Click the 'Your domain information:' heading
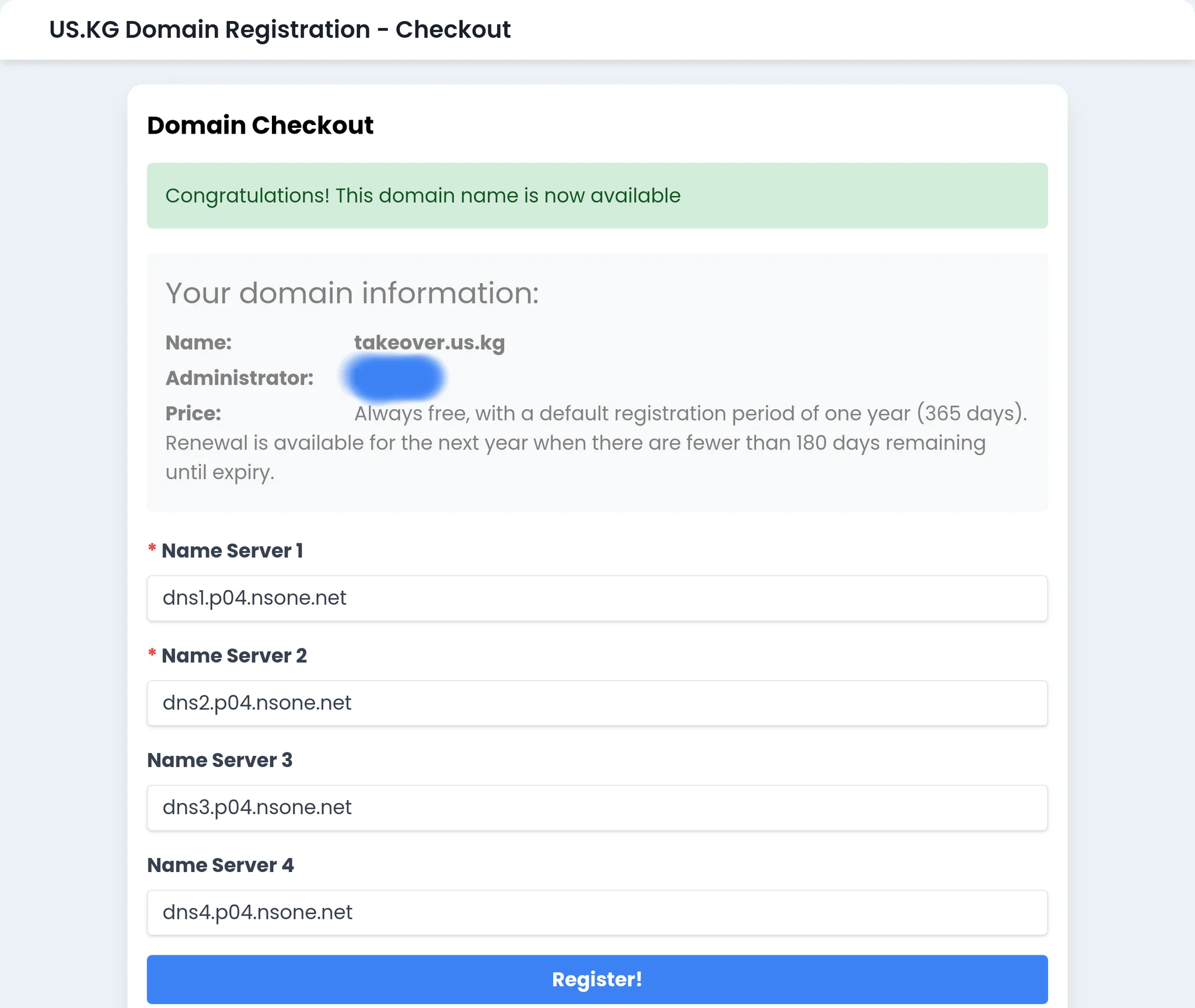 click(x=352, y=293)
